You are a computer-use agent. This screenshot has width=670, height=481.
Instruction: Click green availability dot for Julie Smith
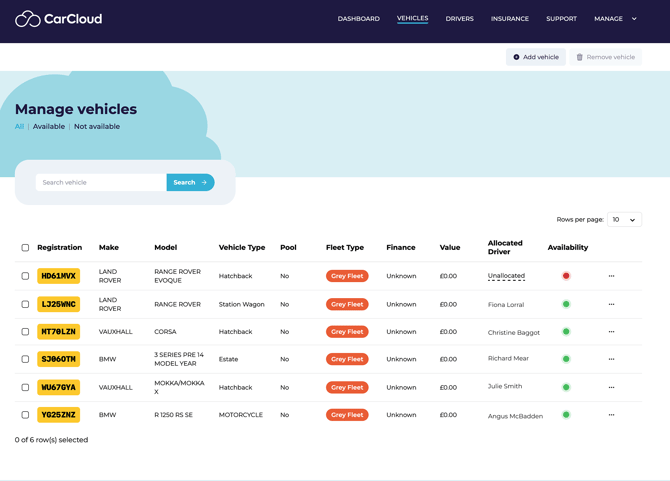pyautogui.click(x=566, y=387)
